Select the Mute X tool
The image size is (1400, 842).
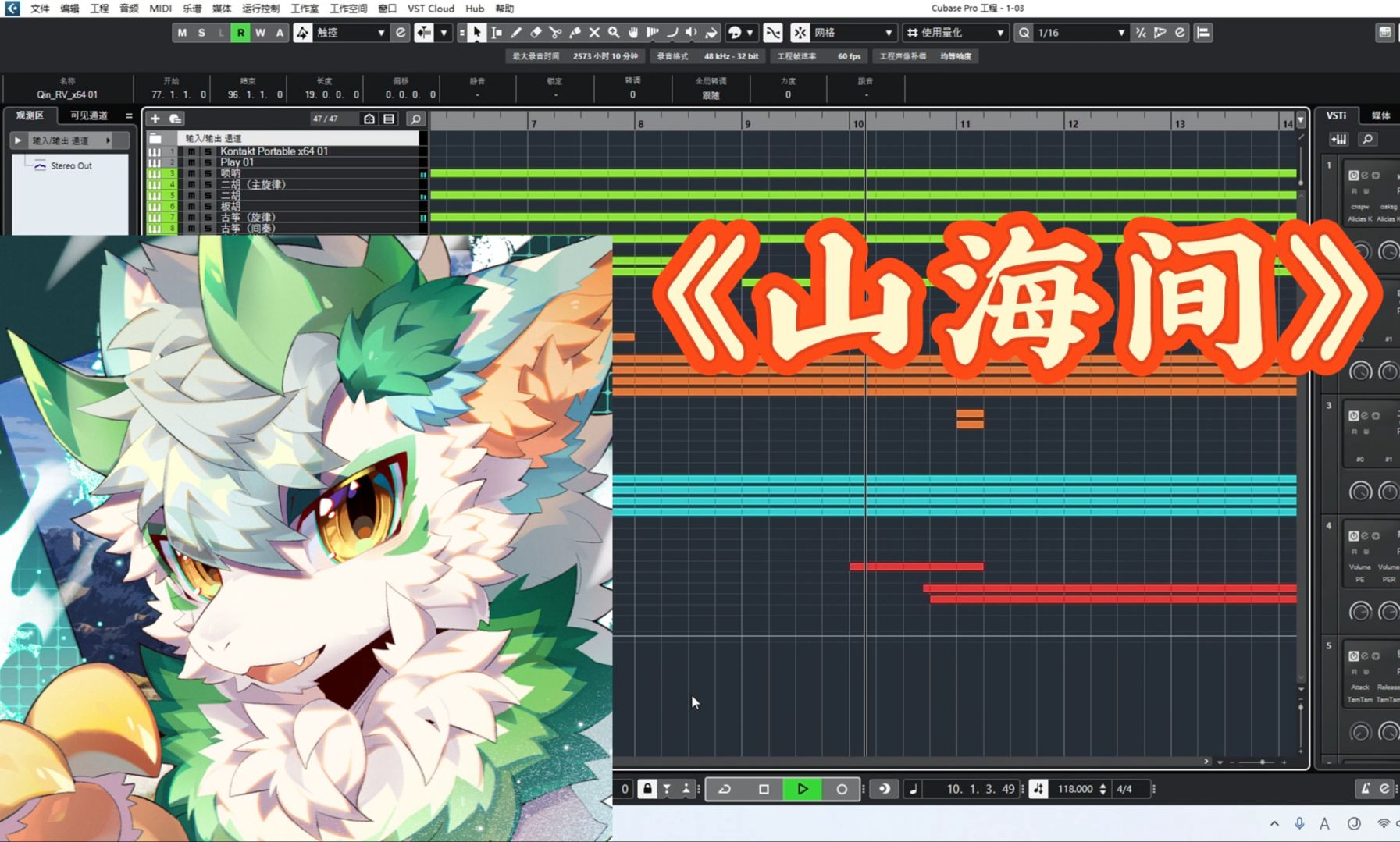tap(594, 33)
